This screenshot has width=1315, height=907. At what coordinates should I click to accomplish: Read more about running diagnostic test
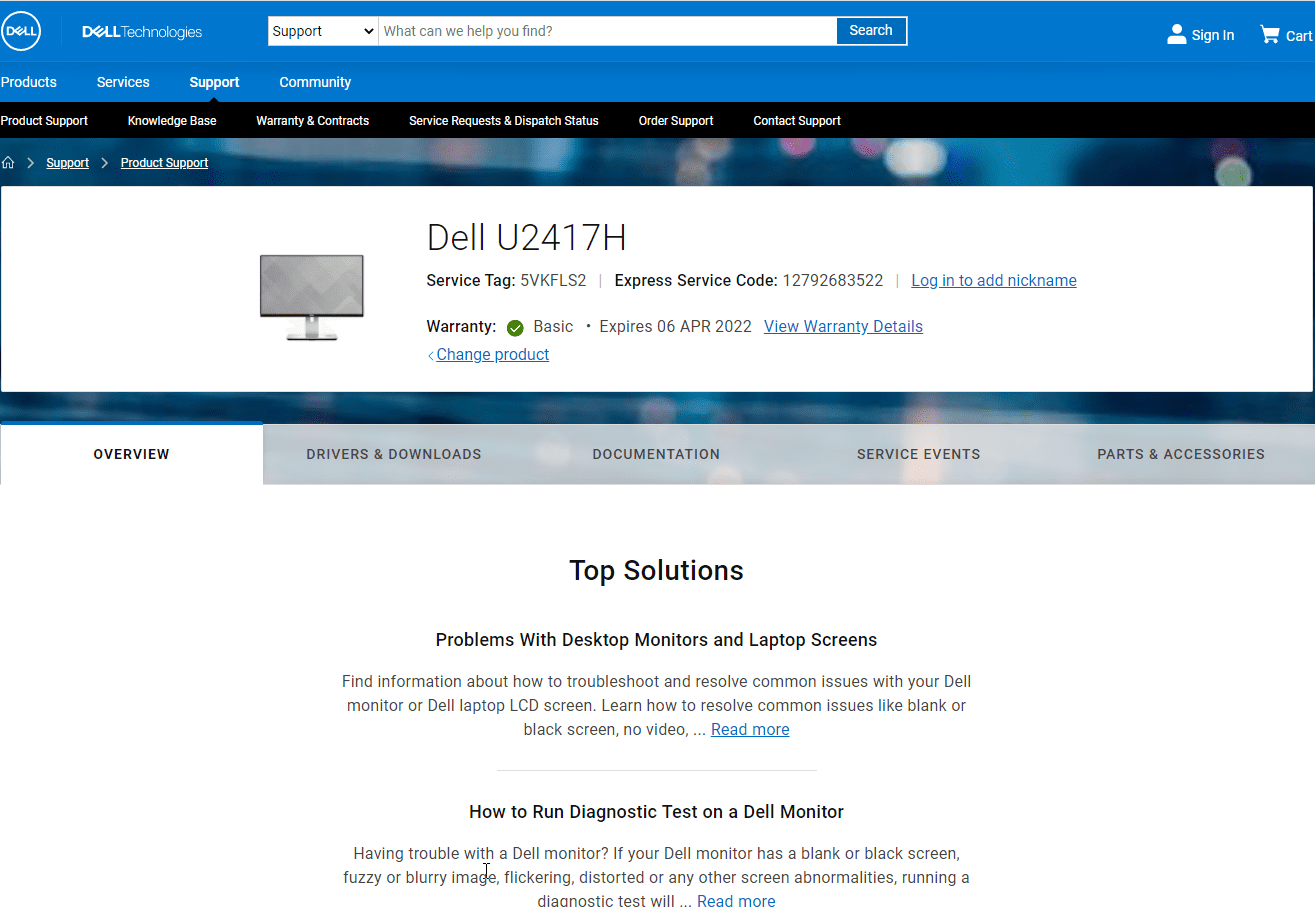(736, 901)
